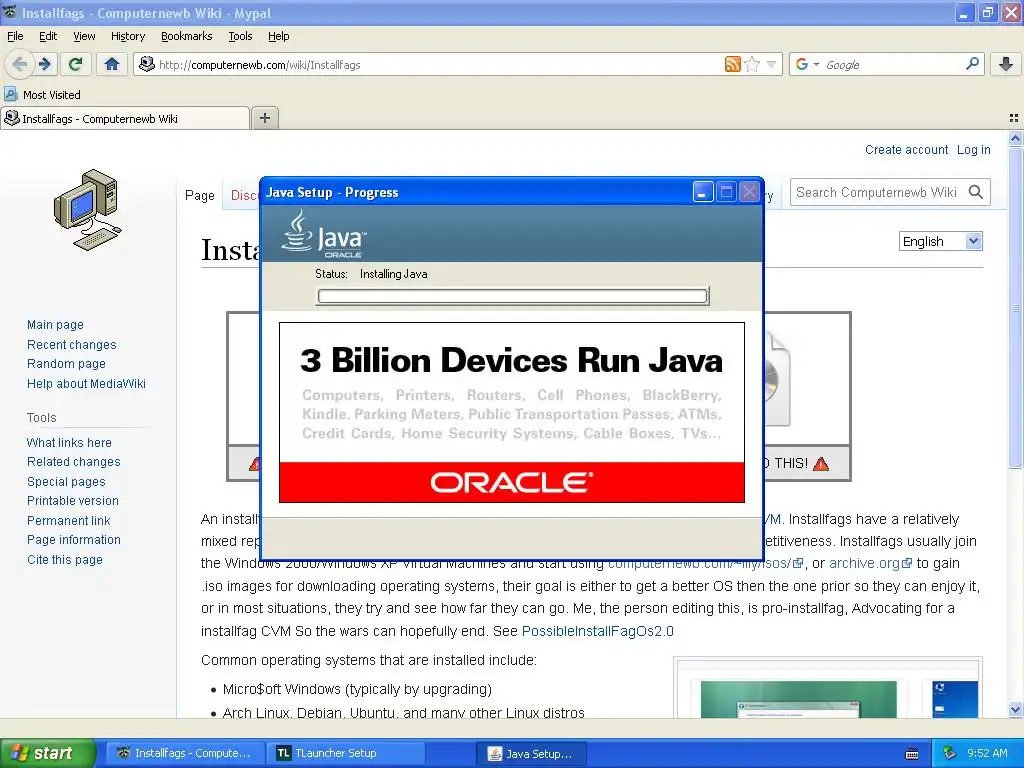The height and width of the screenshot is (768, 1024).
Task: Open Random page link
Action: 66,364
